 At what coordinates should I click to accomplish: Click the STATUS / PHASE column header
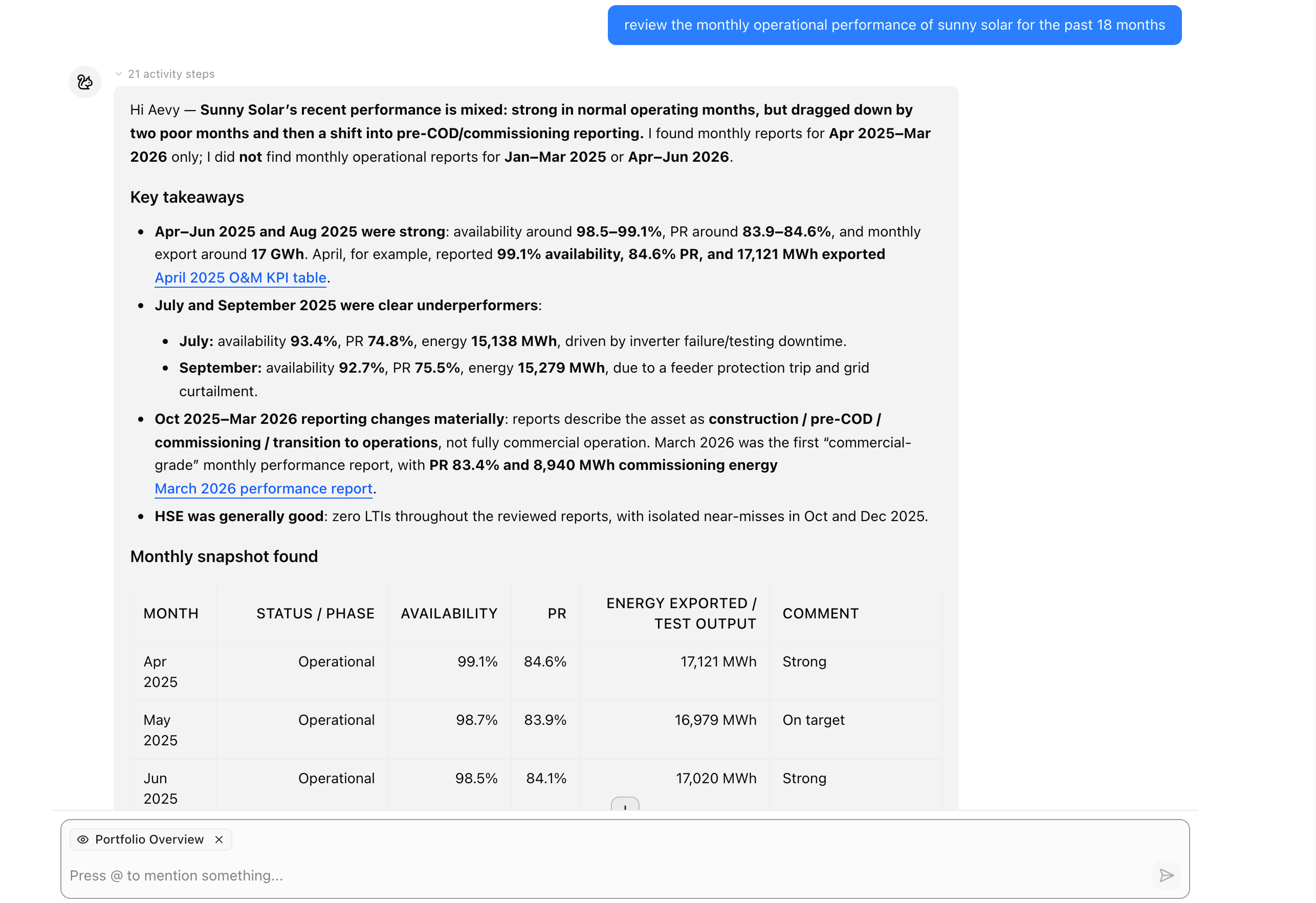[315, 614]
